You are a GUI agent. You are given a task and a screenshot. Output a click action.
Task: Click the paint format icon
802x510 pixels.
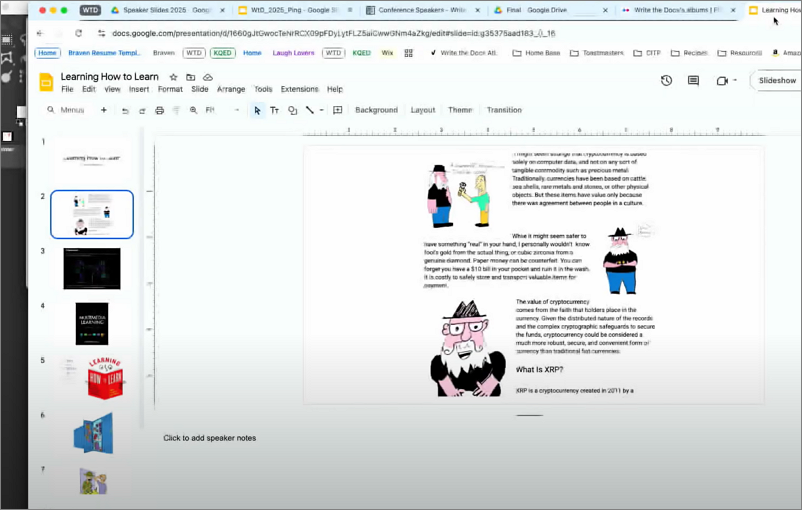176,110
